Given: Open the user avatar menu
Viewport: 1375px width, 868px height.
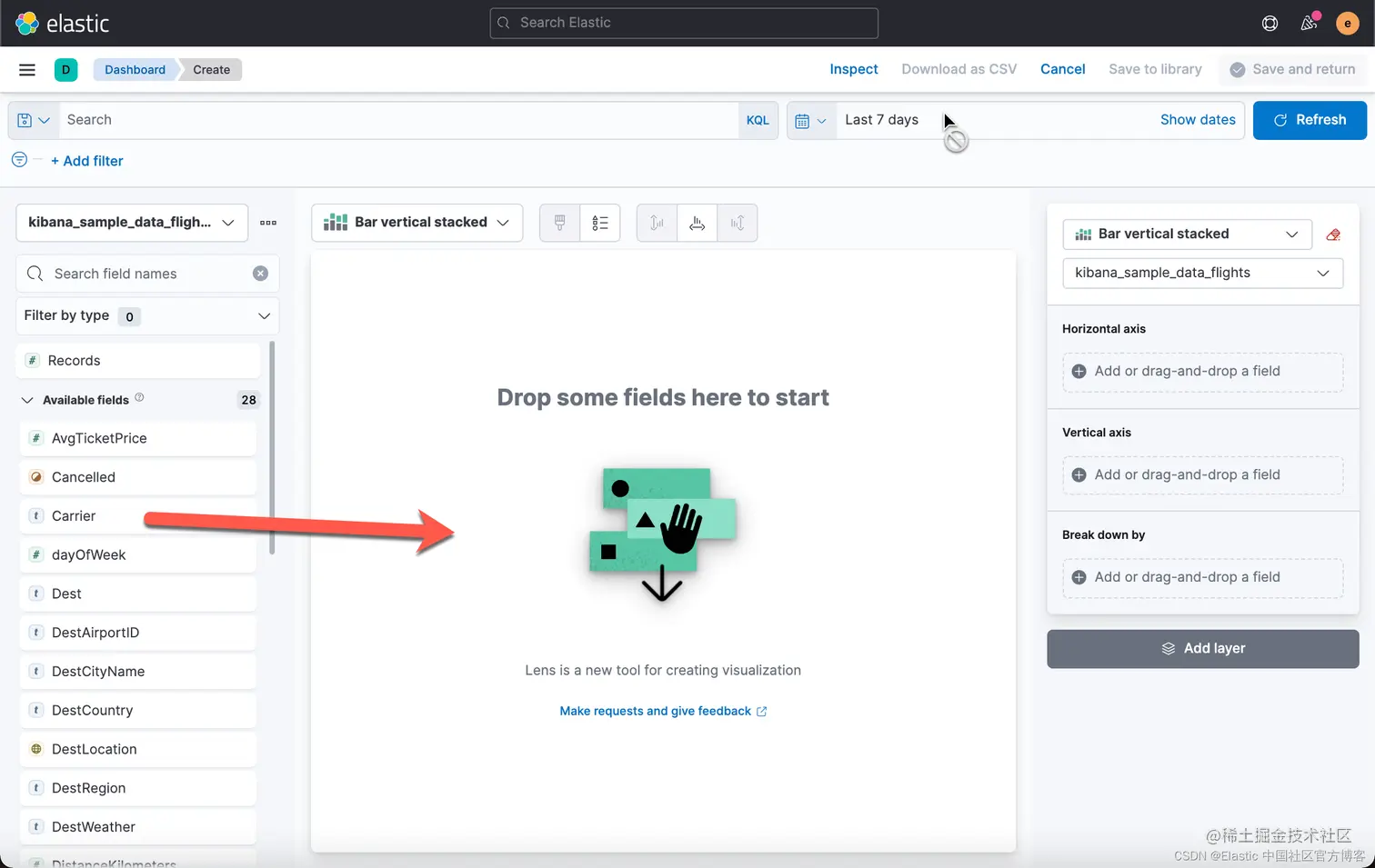Looking at the screenshot, I should coord(1347,23).
